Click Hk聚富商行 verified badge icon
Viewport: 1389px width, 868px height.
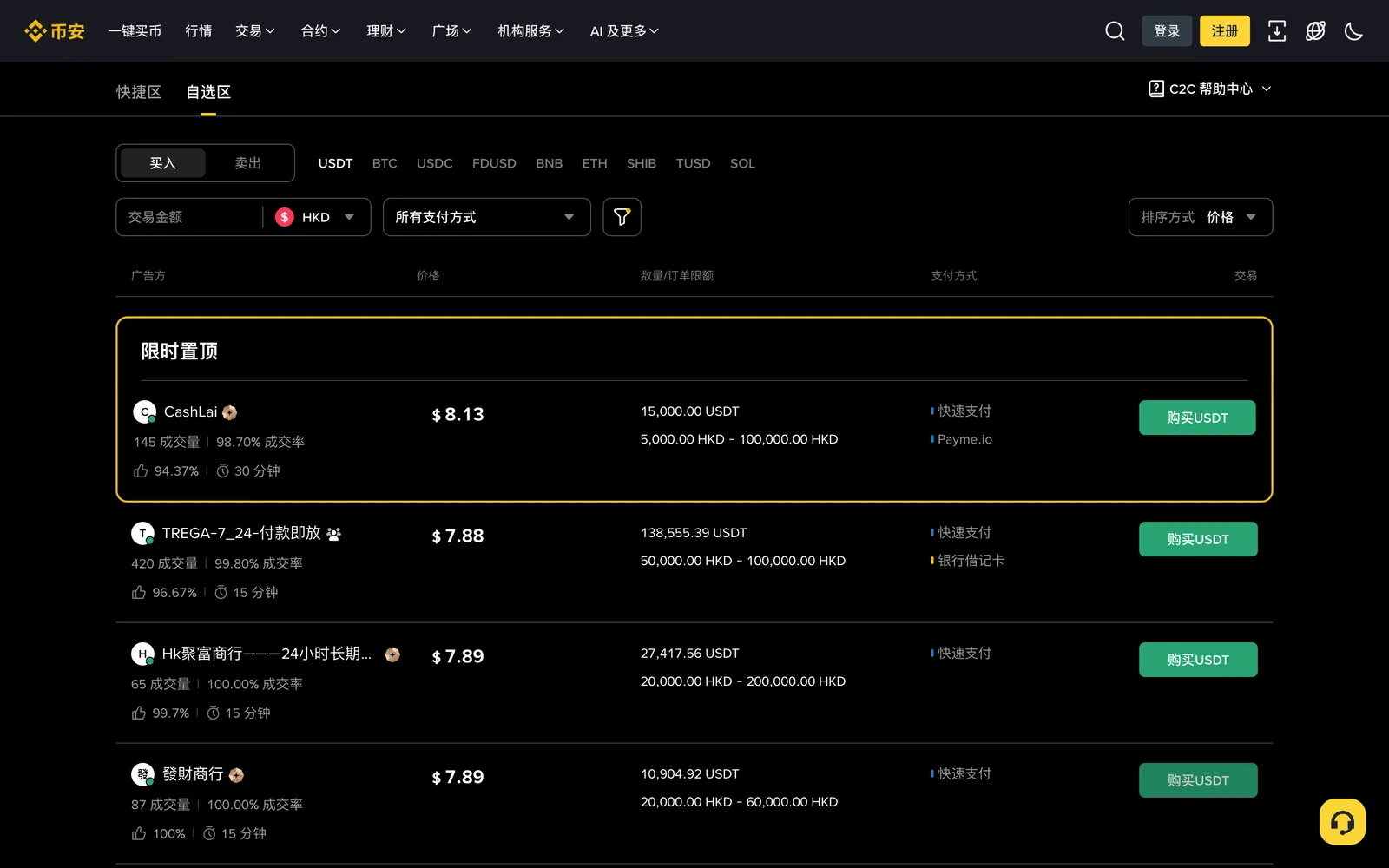tap(392, 654)
